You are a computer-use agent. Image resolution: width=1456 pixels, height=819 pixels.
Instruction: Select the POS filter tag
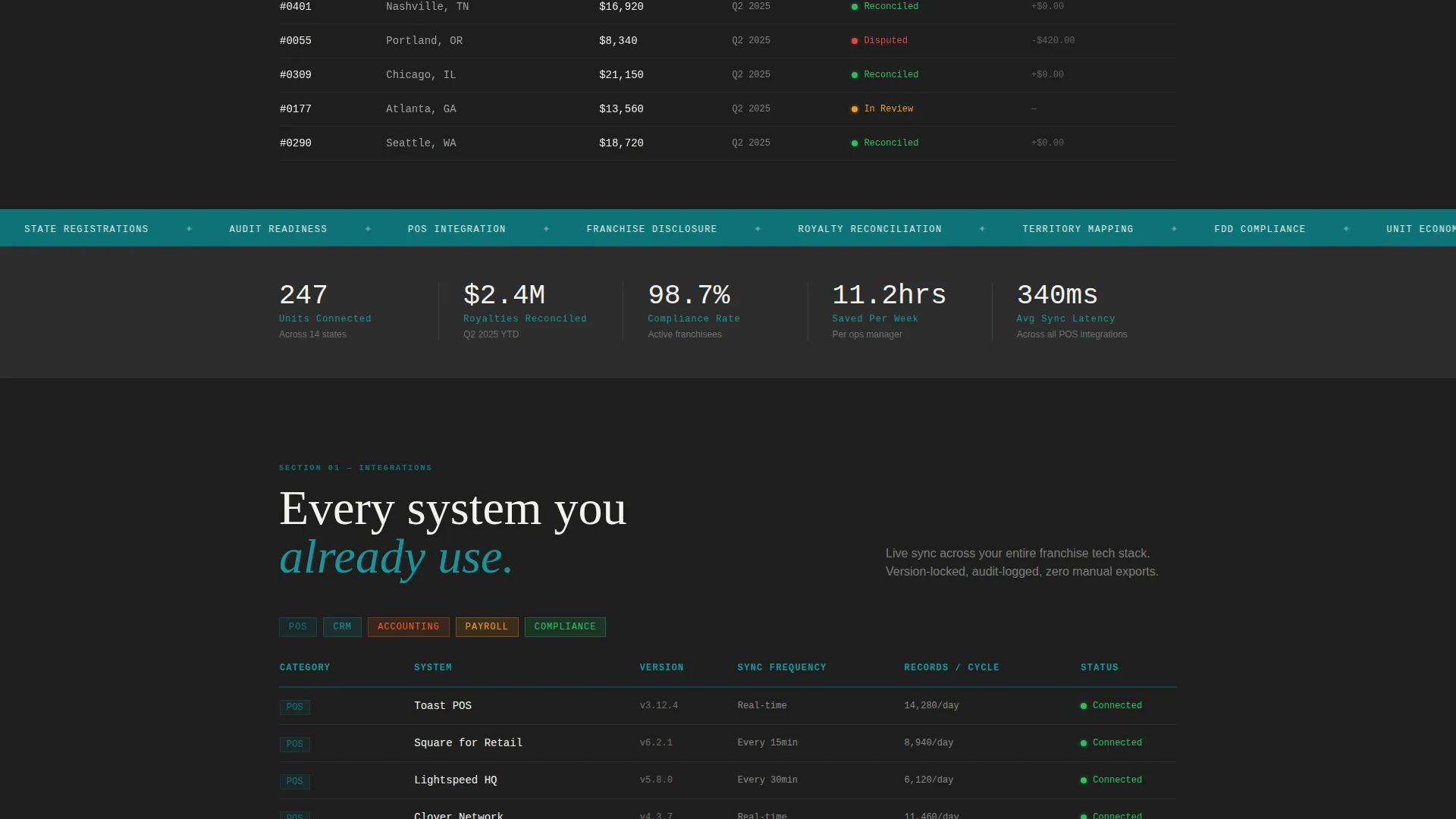[x=297, y=627]
